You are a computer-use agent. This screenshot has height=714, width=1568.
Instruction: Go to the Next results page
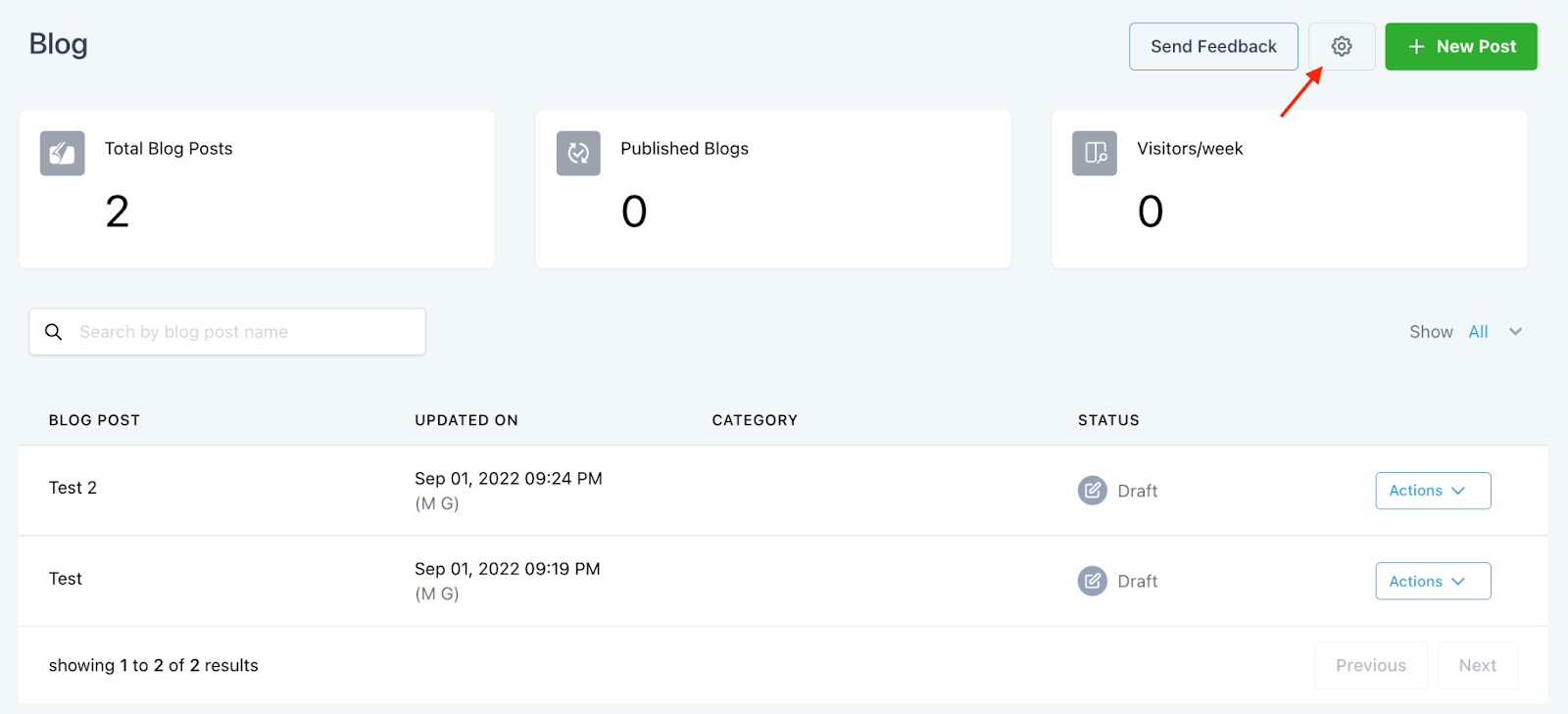click(x=1477, y=665)
